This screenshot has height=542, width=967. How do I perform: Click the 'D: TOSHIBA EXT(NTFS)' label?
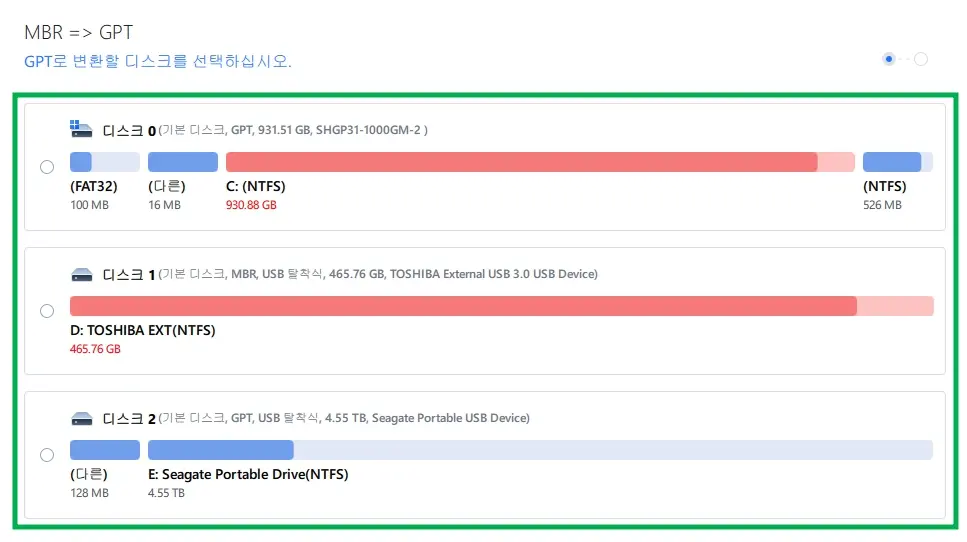click(142, 331)
